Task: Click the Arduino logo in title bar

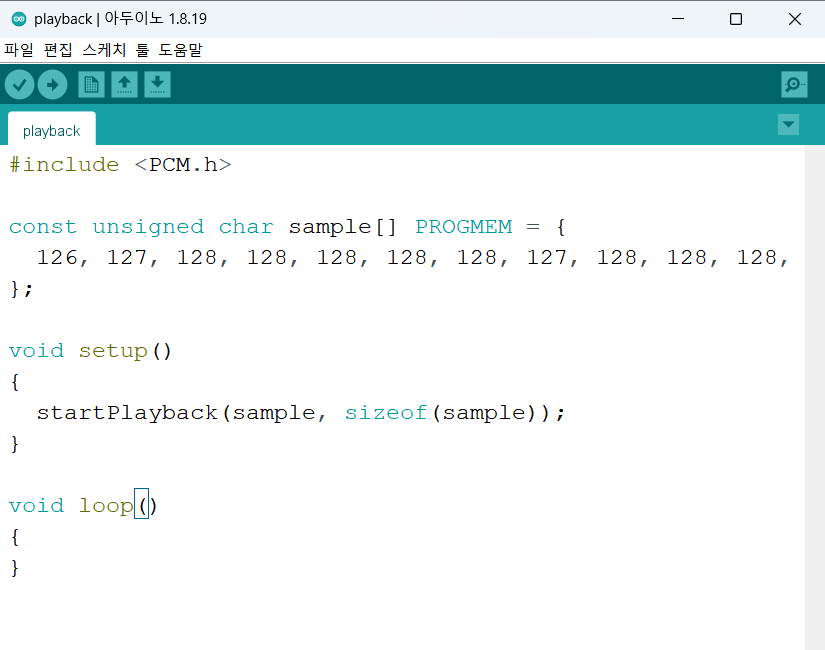Action: tap(19, 19)
